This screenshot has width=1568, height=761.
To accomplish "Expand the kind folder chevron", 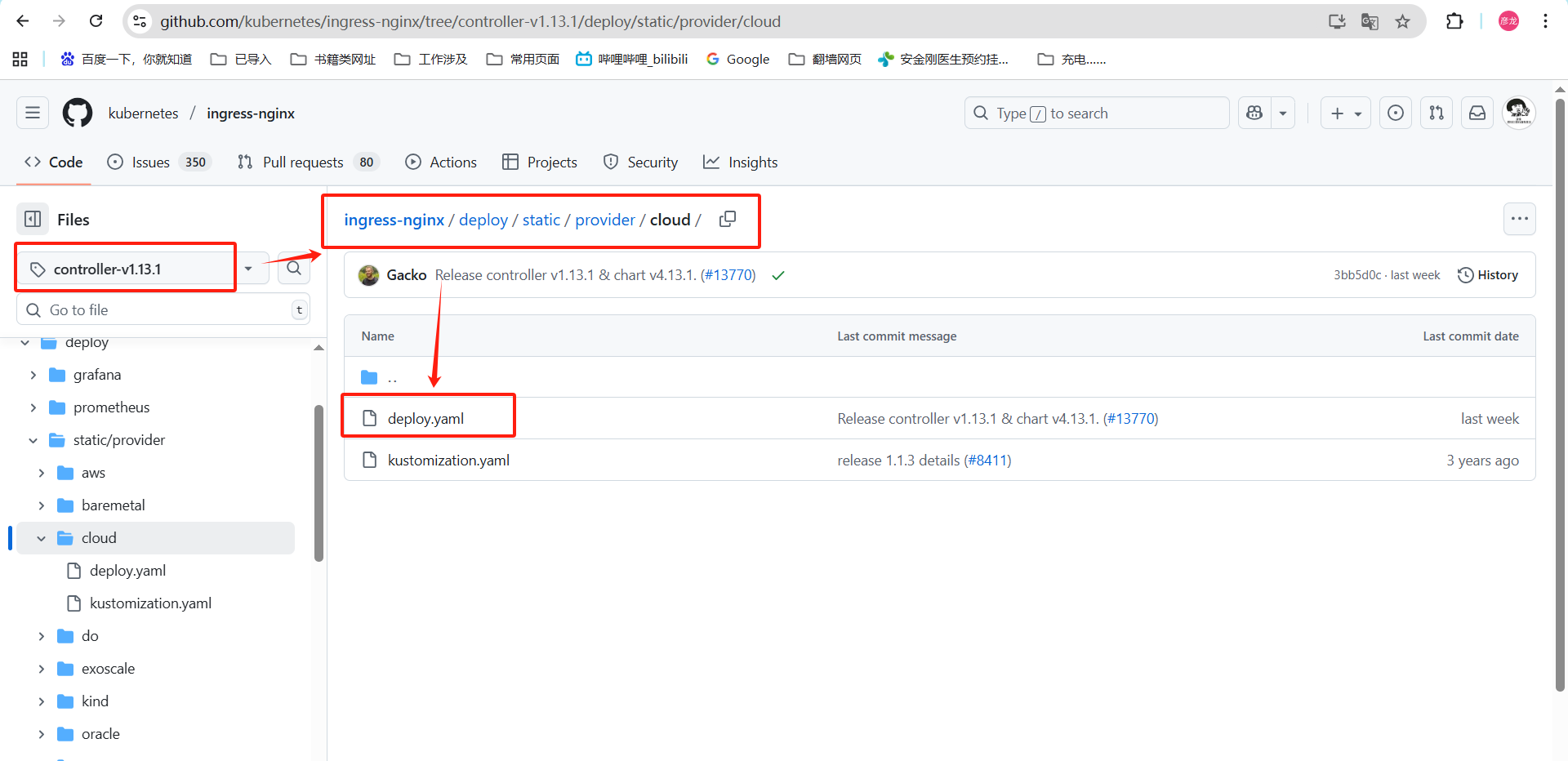I will point(42,701).
